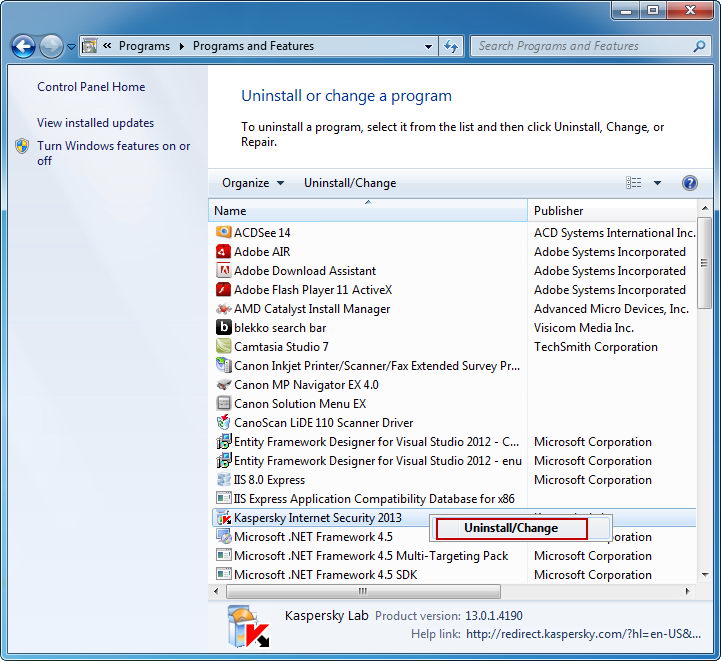Expand the view options dropdown arrow
721x661 pixels.
click(658, 183)
